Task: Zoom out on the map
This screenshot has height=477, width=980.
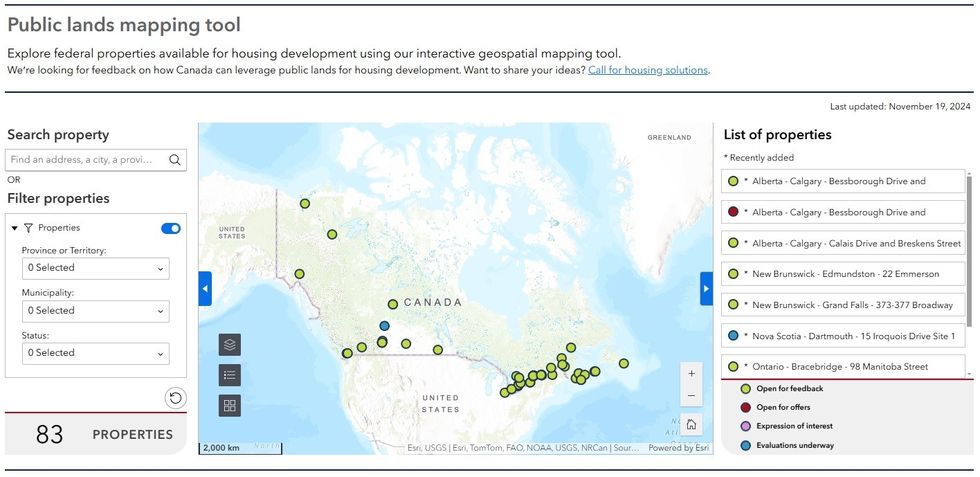Action: coord(691,396)
